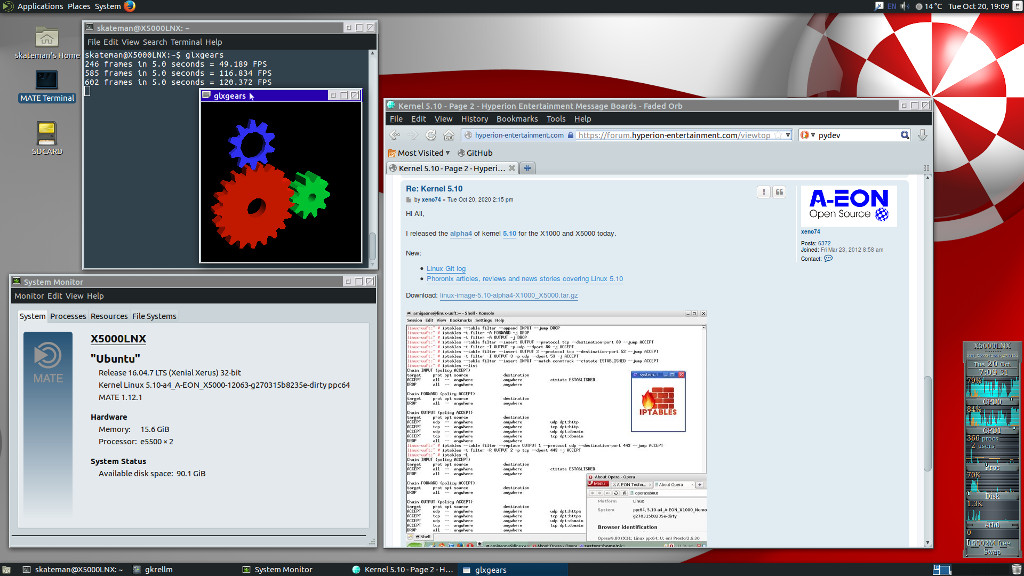Select the MATE Terminal desktop icon
Viewport: 1024px width, 576px height.
pos(46,86)
